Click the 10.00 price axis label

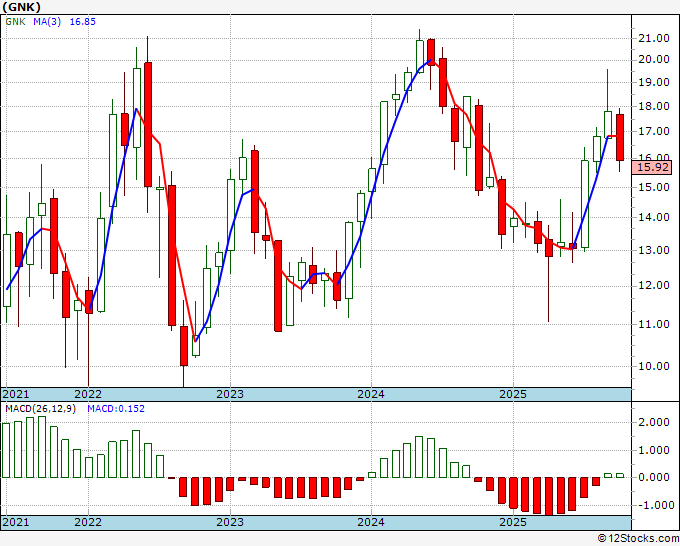(654, 366)
